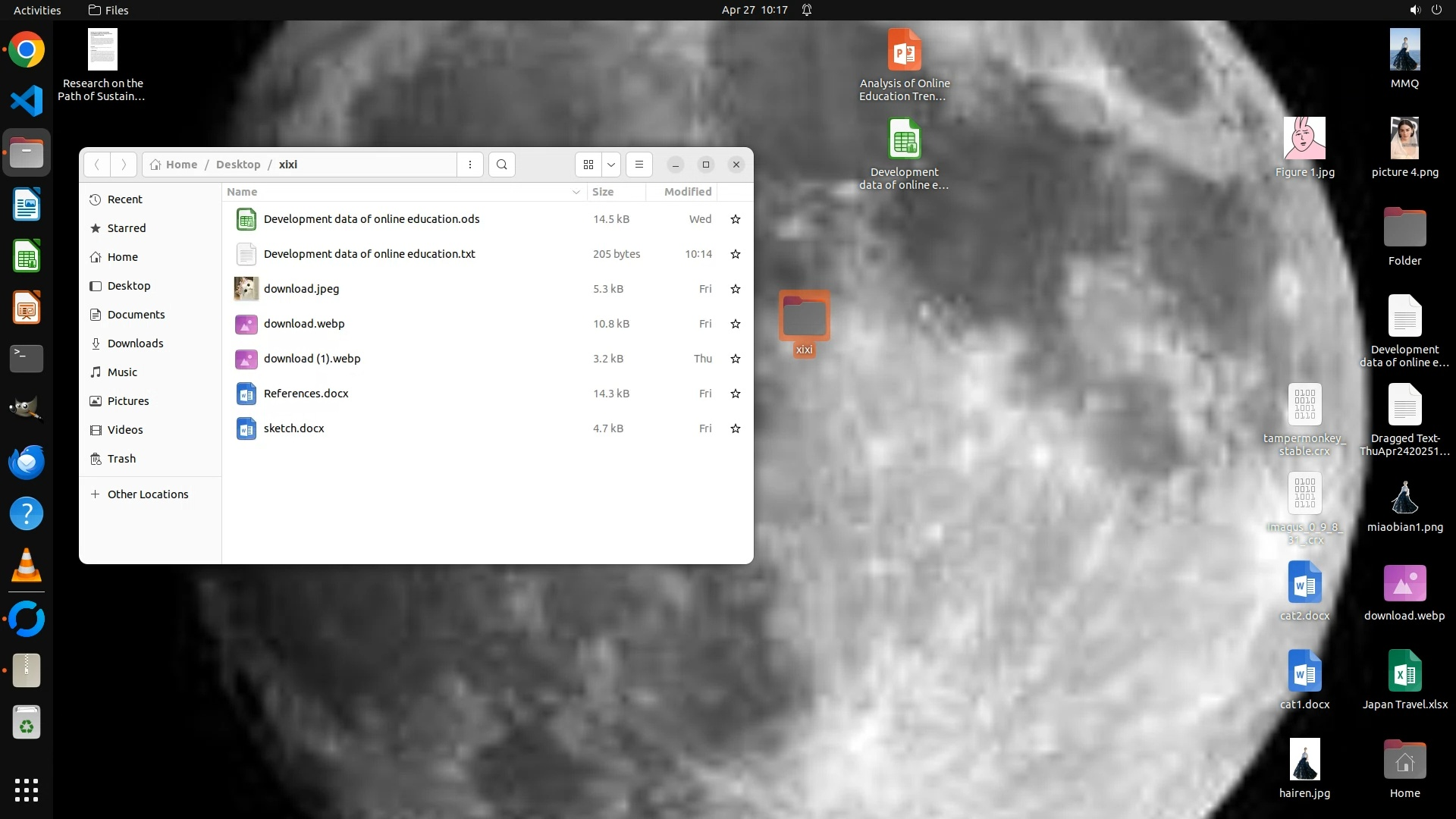Open the Show Applications grid

(27, 790)
